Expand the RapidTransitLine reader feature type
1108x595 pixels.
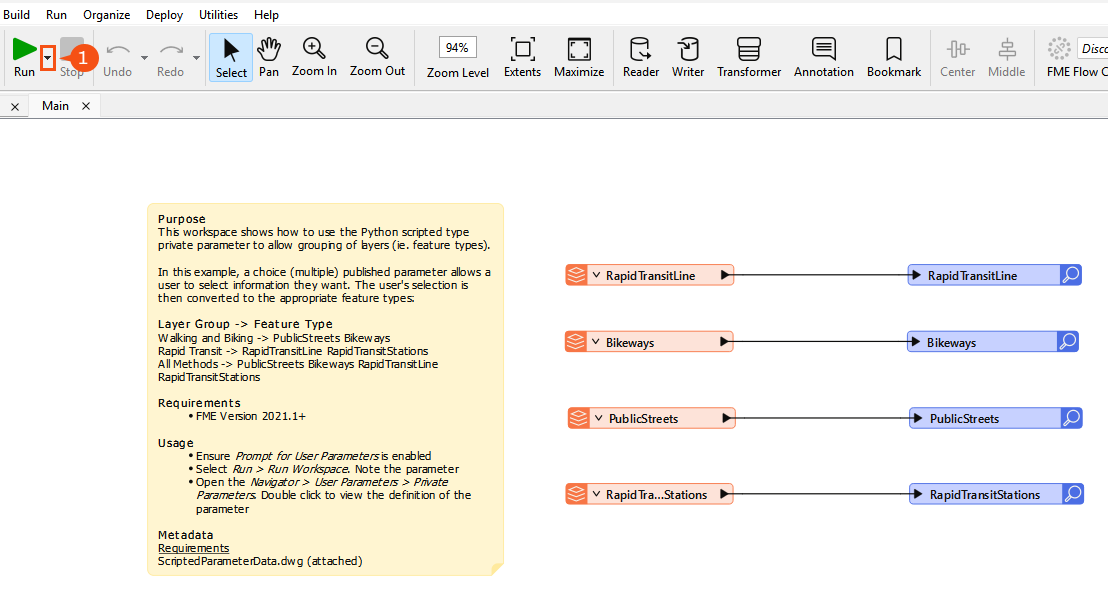point(596,276)
